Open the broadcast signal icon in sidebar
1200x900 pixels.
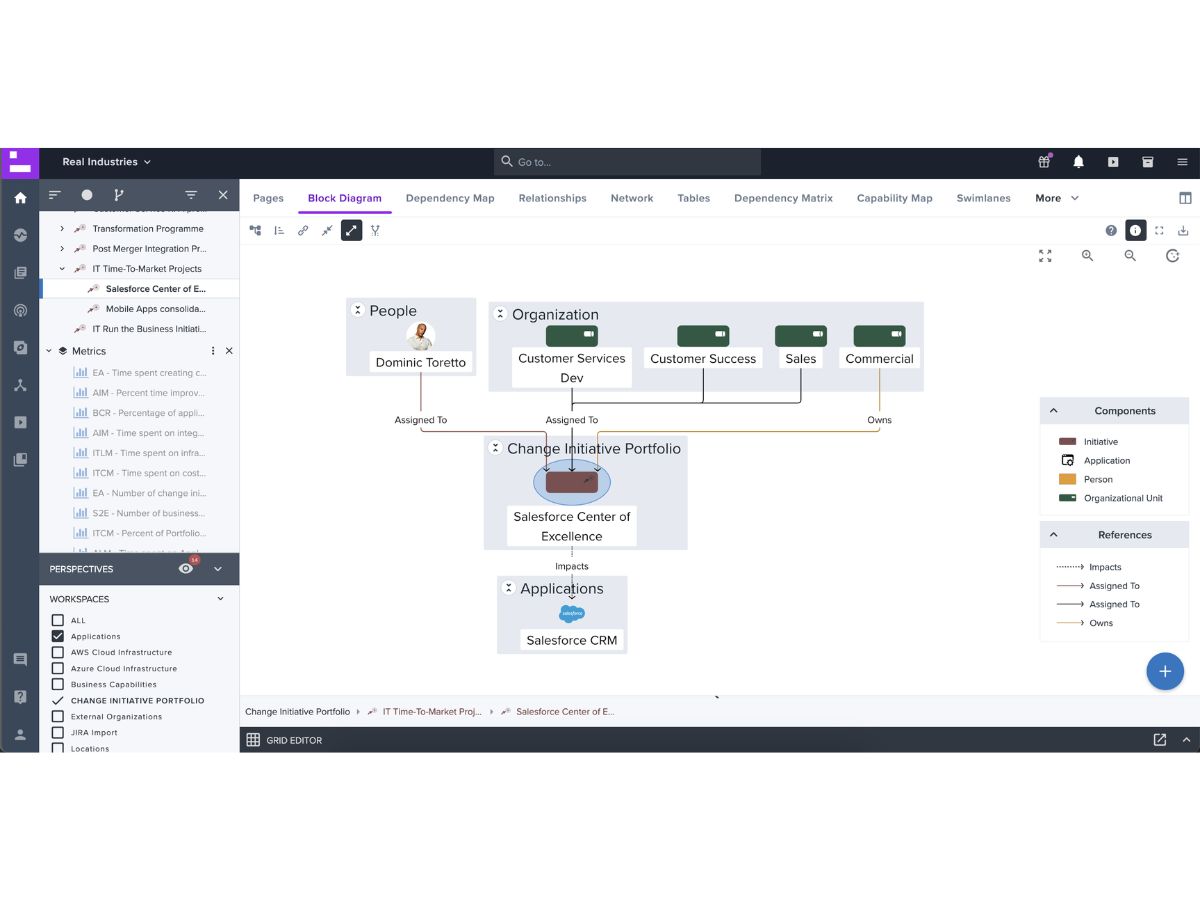[x=20, y=310]
